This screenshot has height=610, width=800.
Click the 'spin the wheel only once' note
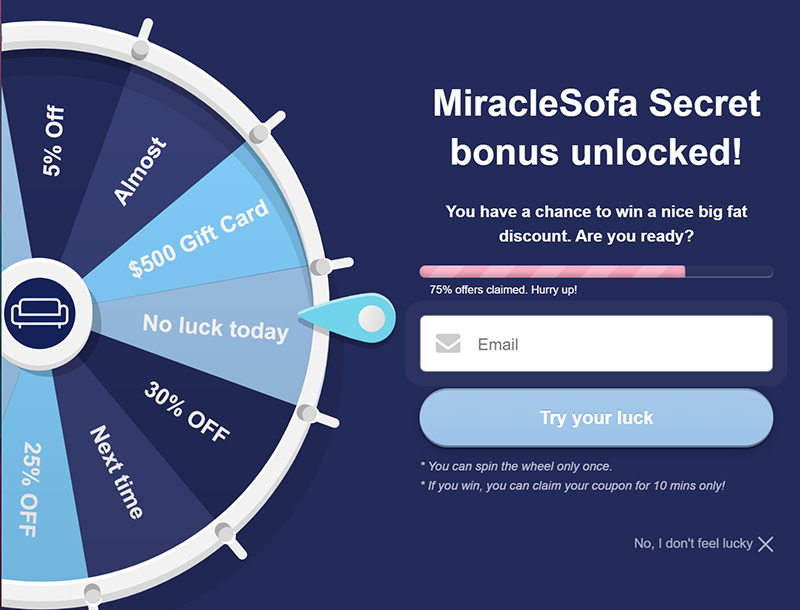click(516, 466)
